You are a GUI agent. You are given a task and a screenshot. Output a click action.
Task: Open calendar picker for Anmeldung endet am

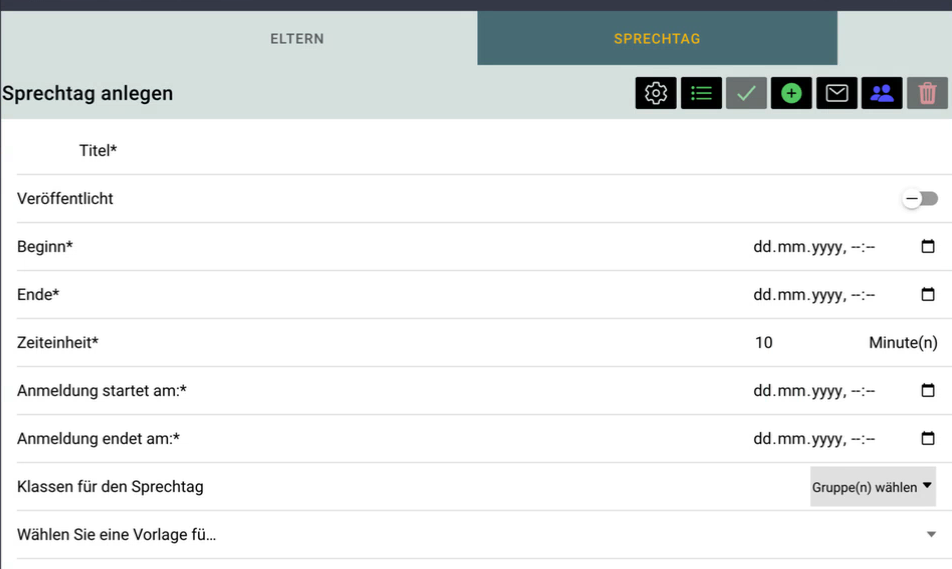928,439
